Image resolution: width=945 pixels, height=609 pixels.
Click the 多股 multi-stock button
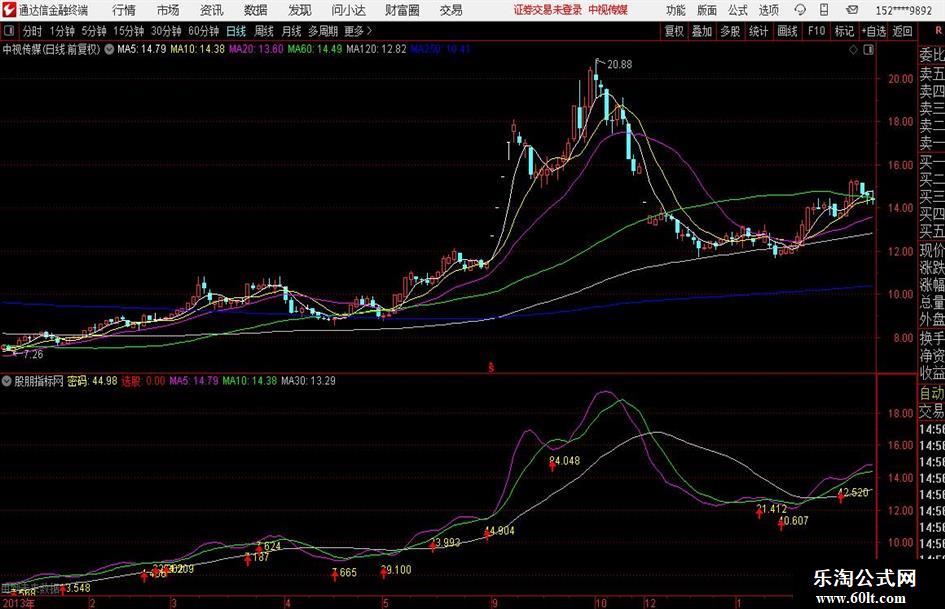pyautogui.click(x=730, y=31)
